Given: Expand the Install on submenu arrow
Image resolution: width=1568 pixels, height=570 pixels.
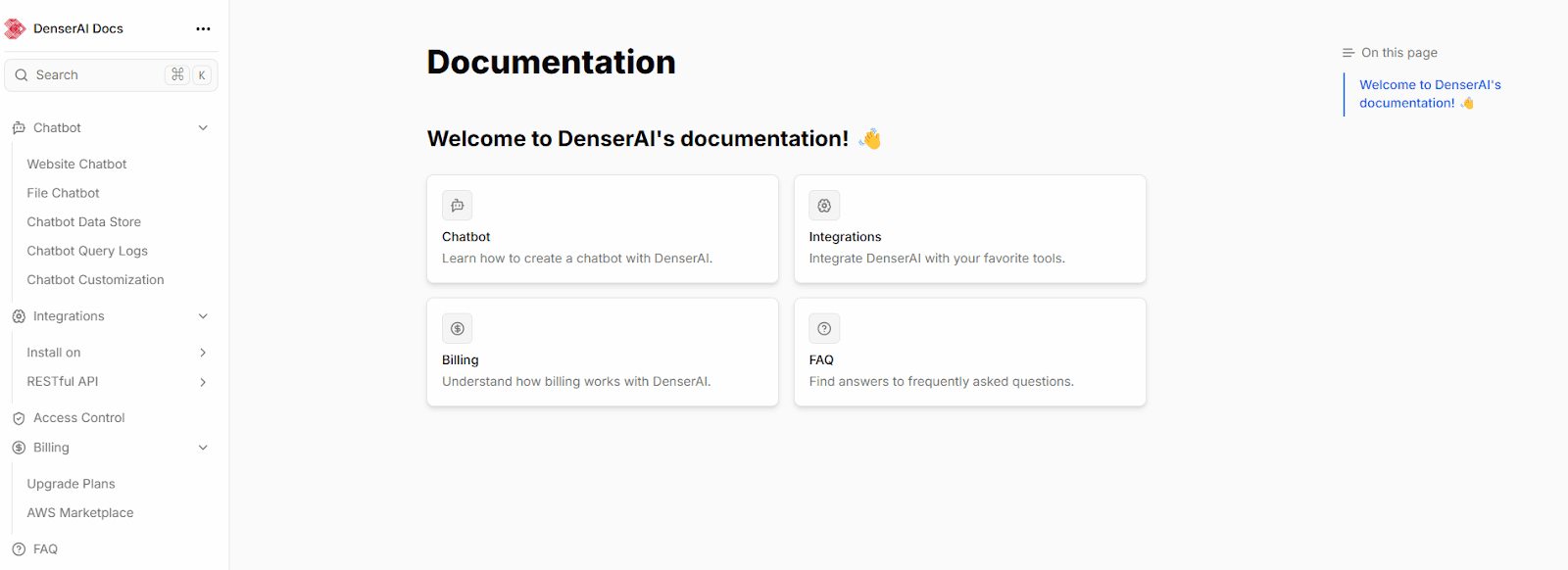Looking at the screenshot, I should [x=203, y=353].
